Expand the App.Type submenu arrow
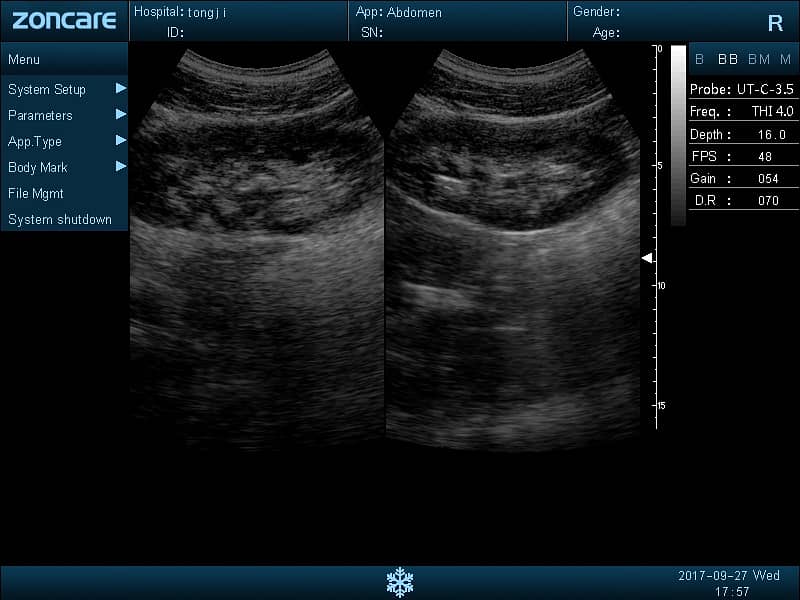 point(121,140)
